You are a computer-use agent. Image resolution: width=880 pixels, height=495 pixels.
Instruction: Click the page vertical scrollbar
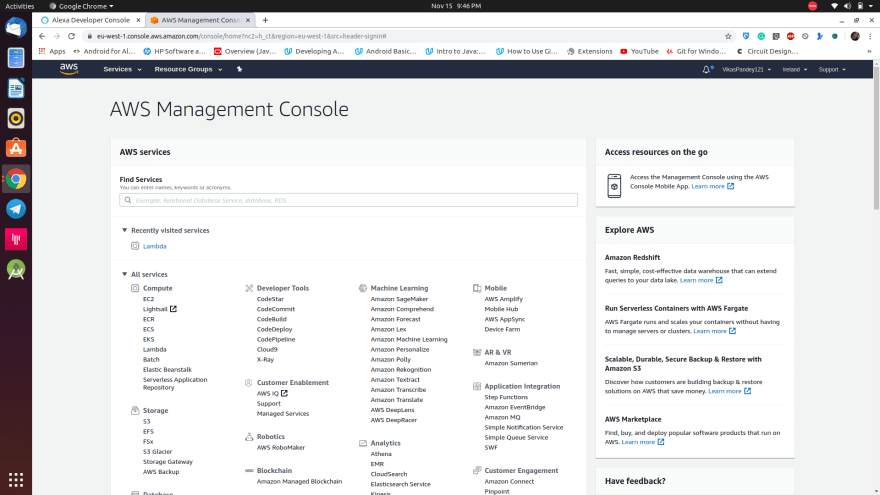pos(876,138)
